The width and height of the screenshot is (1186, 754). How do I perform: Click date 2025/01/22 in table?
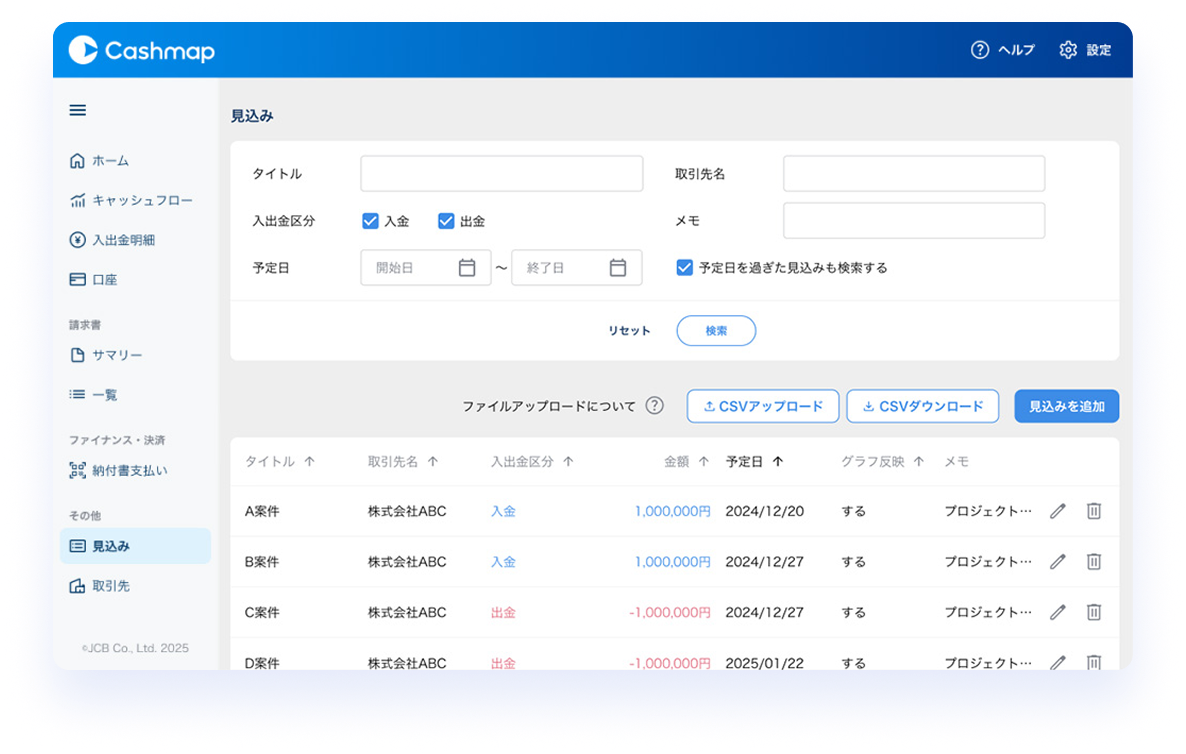click(x=765, y=663)
